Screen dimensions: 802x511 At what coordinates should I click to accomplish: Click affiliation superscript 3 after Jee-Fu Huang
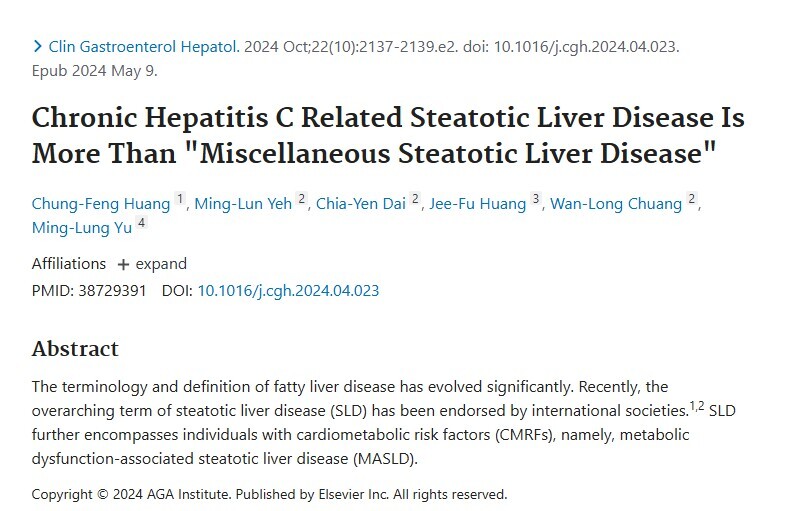click(536, 198)
